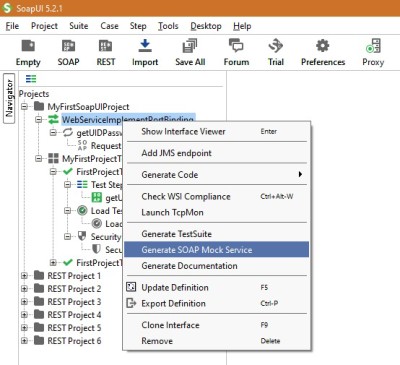
Task: Click the REST Project 6 folder icon
Action: coord(39,340)
